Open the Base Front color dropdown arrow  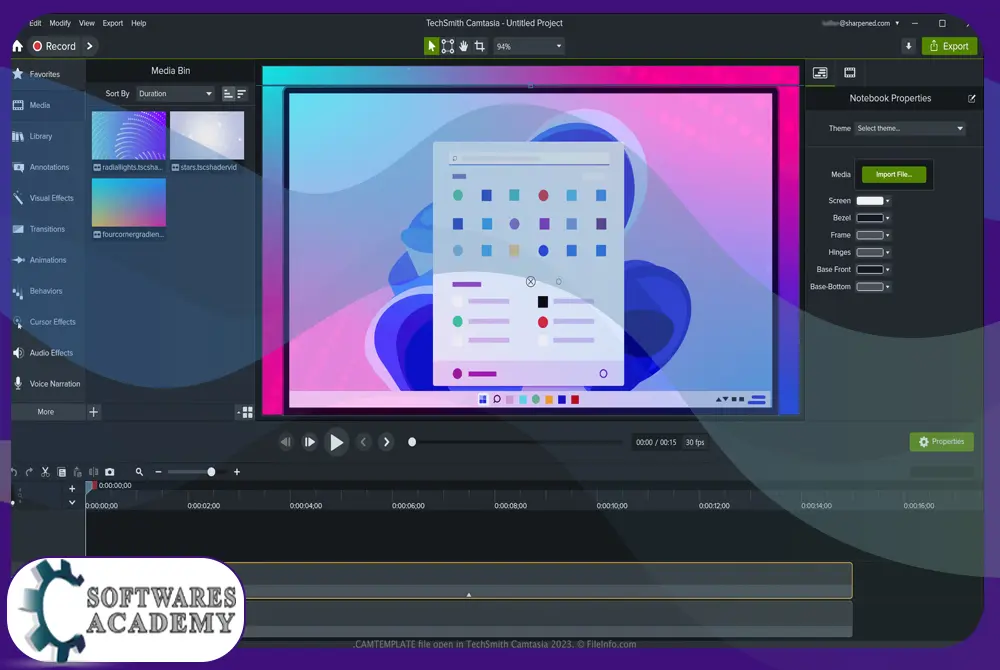887,270
